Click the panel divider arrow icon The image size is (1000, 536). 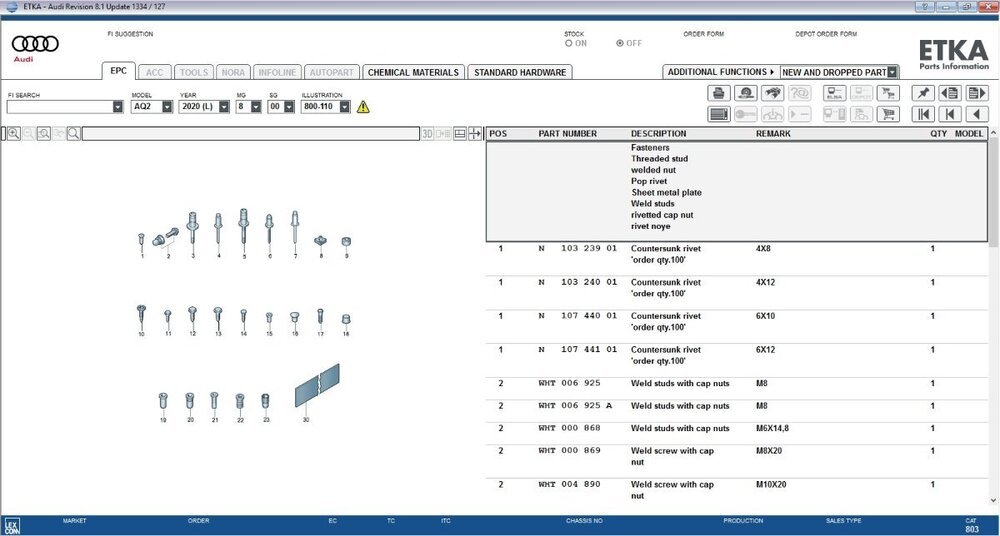tap(475, 133)
